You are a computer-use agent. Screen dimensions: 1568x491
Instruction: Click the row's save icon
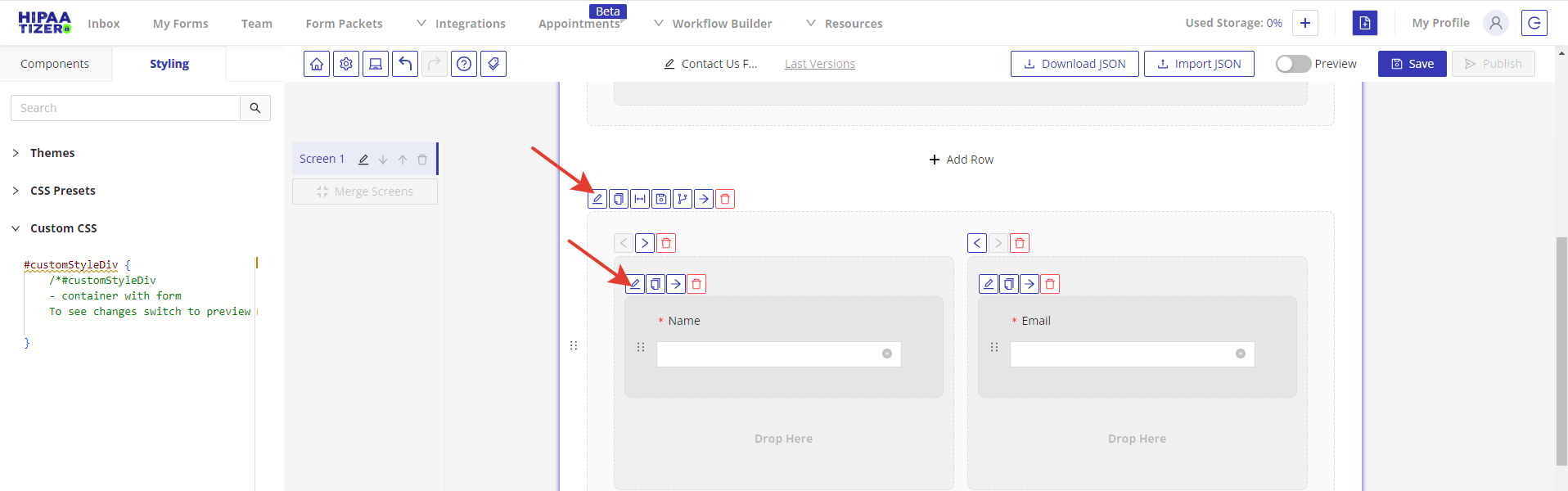click(661, 199)
